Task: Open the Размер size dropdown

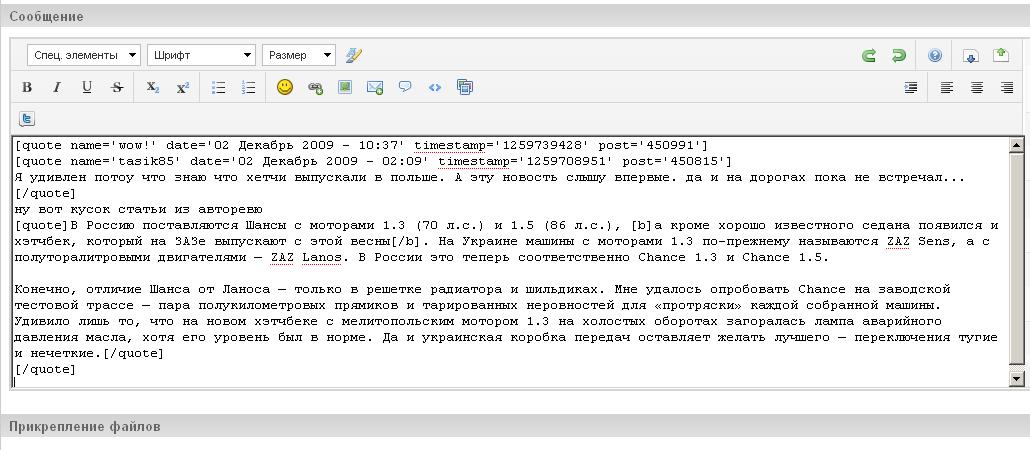Action: click(299, 55)
